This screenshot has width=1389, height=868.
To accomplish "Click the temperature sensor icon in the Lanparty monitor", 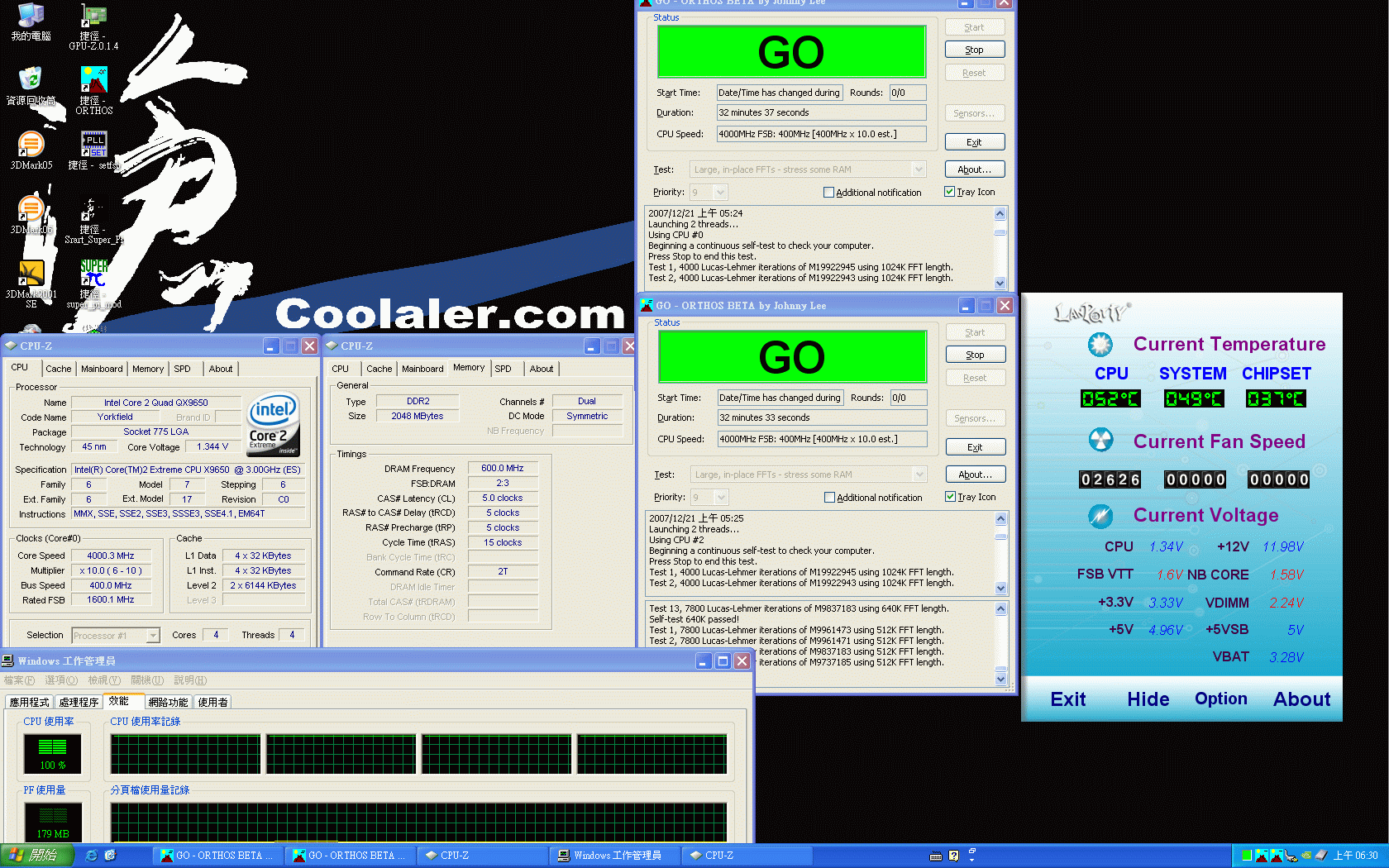I will [x=1100, y=344].
